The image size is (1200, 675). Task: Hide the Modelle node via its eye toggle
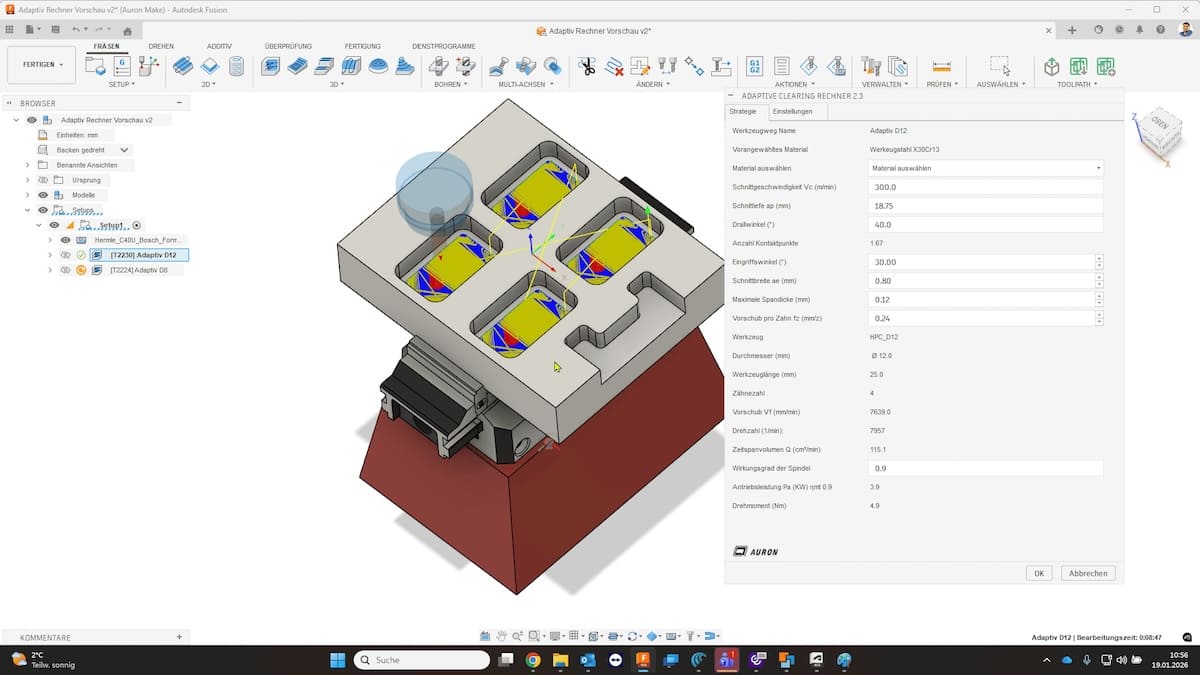43,195
